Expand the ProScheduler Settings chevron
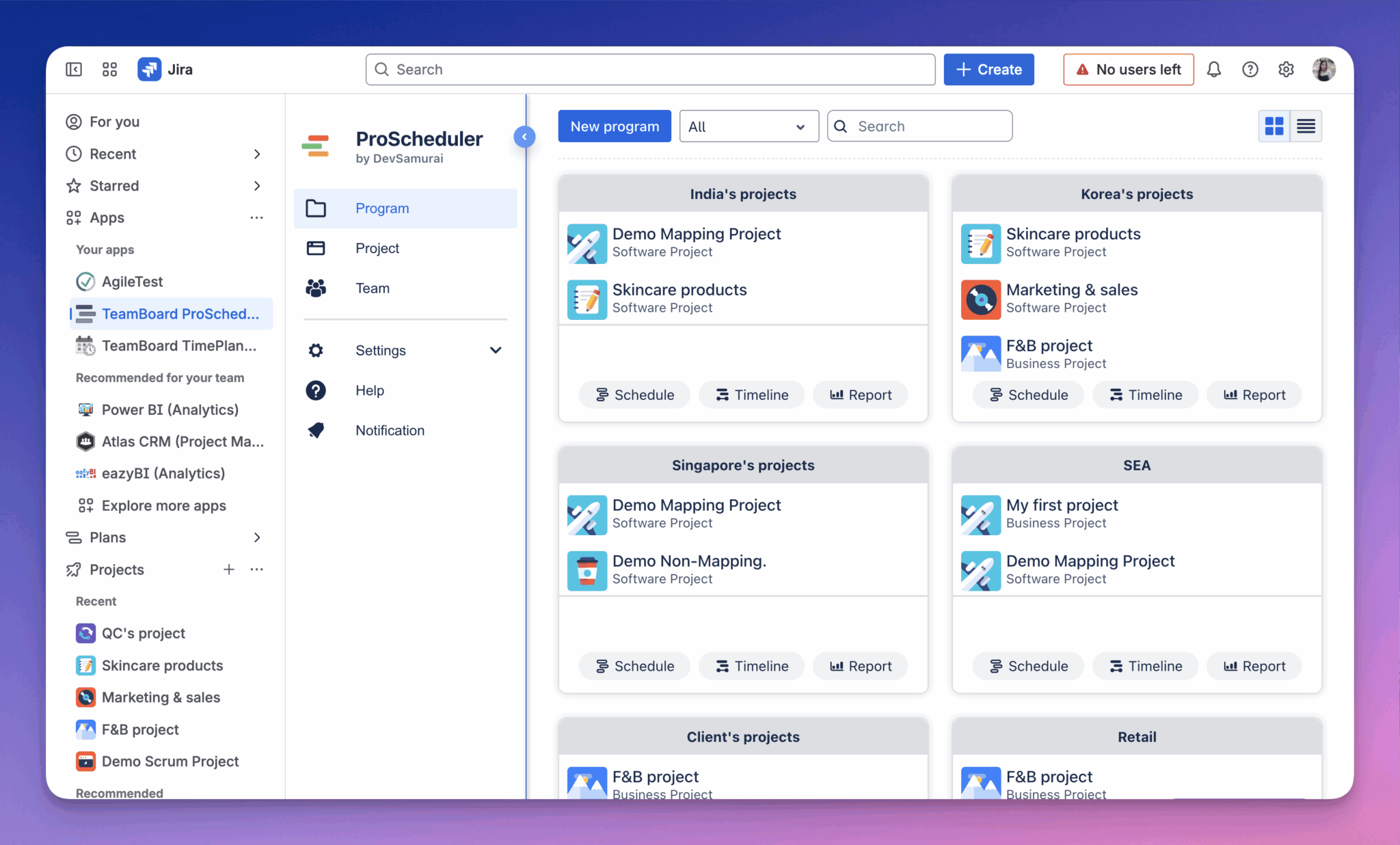This screenshot has height=845, width=1400. click(x=496, y=350)
